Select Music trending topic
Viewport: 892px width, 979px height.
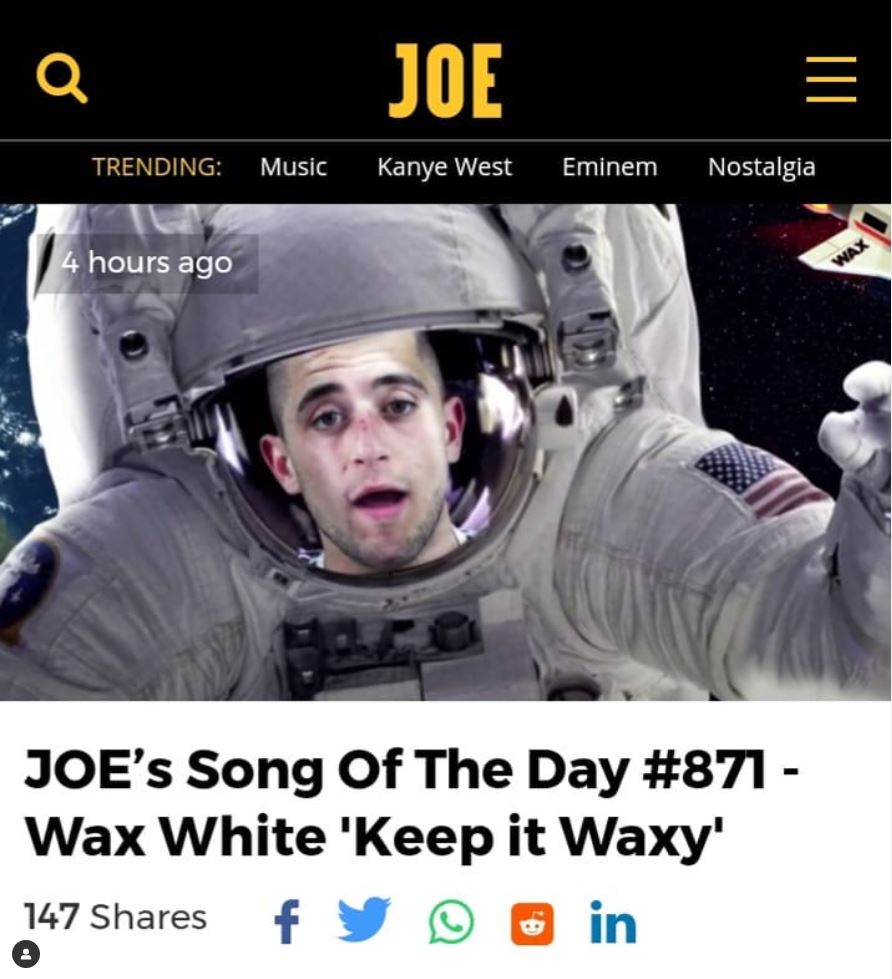point(293,167)
